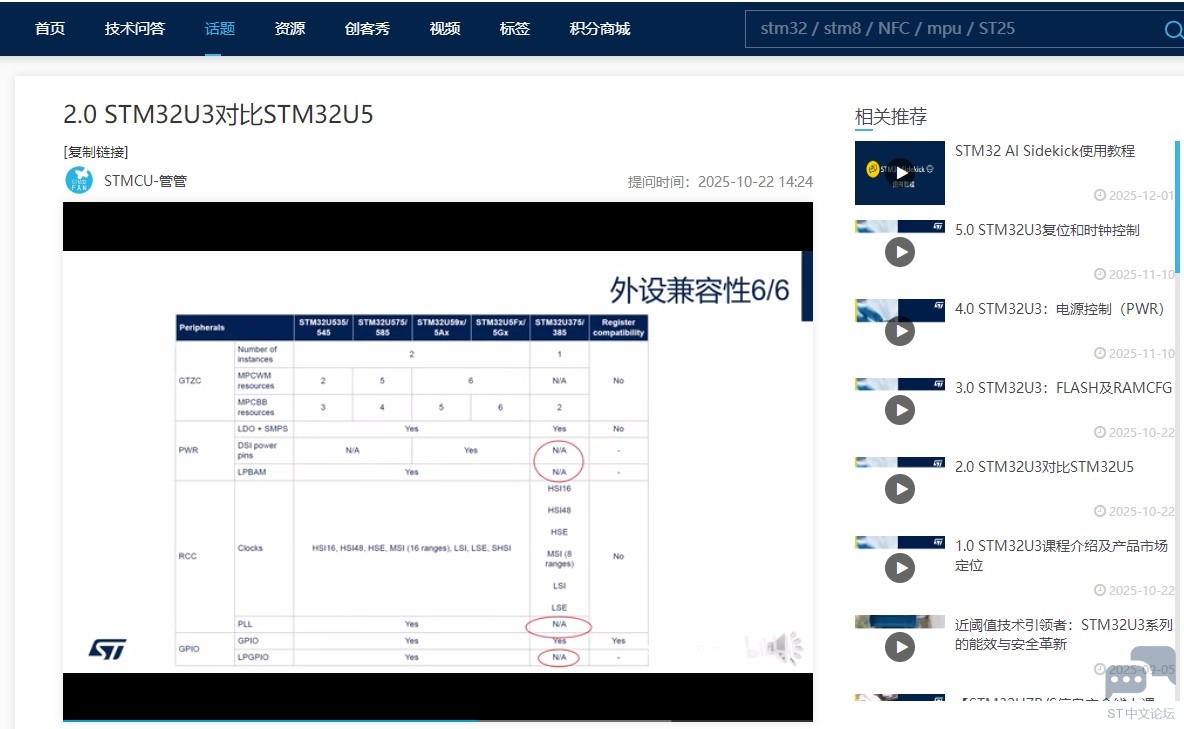
Task: Play the main video in the player
Action: click(x=438, y=461)
